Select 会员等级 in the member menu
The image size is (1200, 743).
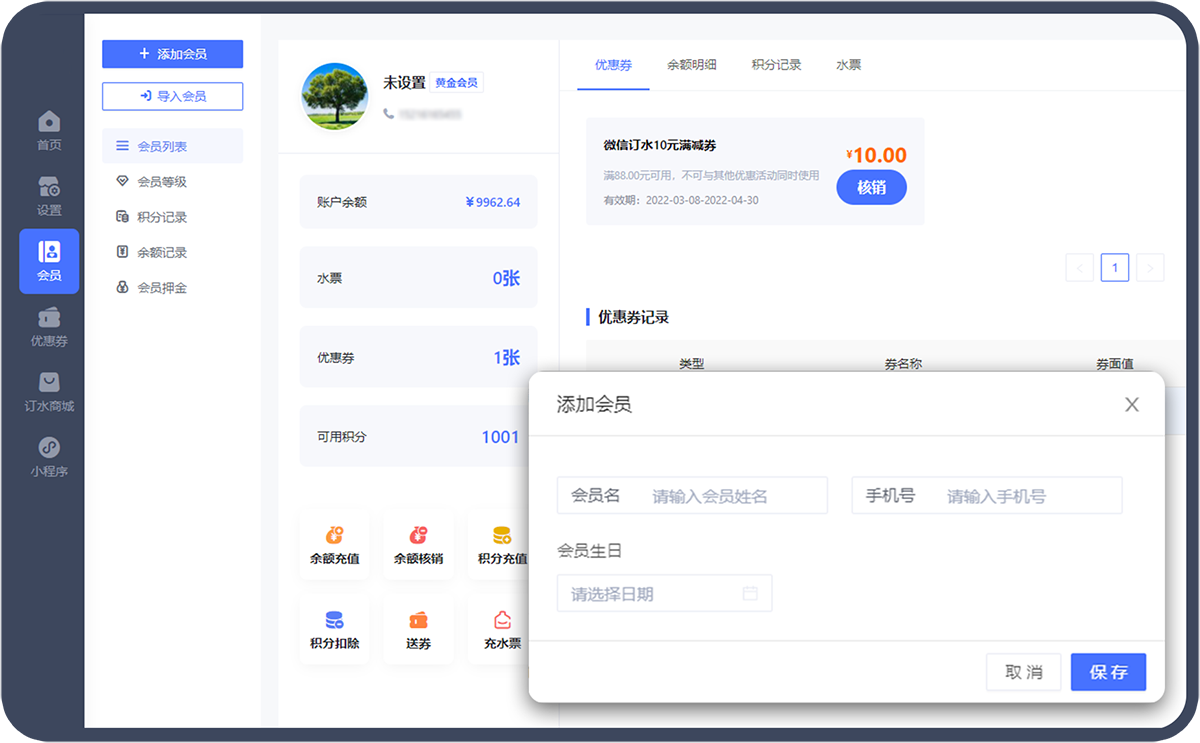click(x=162, y=182)
